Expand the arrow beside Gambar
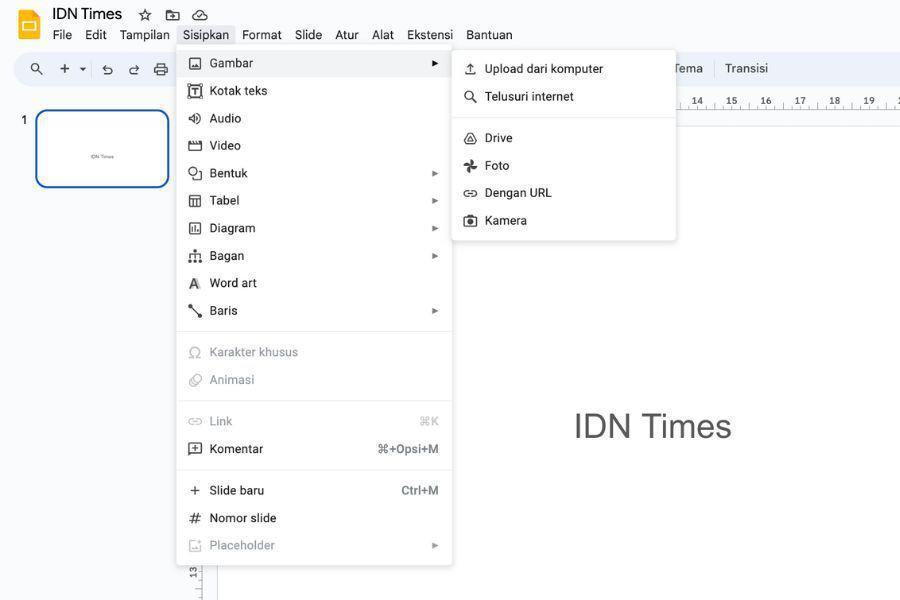900x600 pixels. (435, 63)
